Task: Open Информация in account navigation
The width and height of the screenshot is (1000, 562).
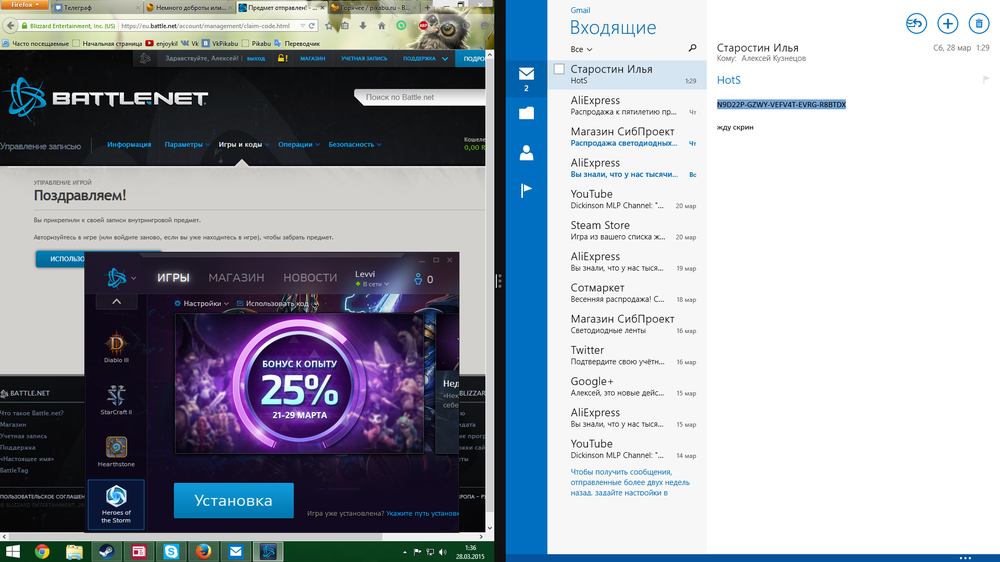Action: [x=129, y=145]
